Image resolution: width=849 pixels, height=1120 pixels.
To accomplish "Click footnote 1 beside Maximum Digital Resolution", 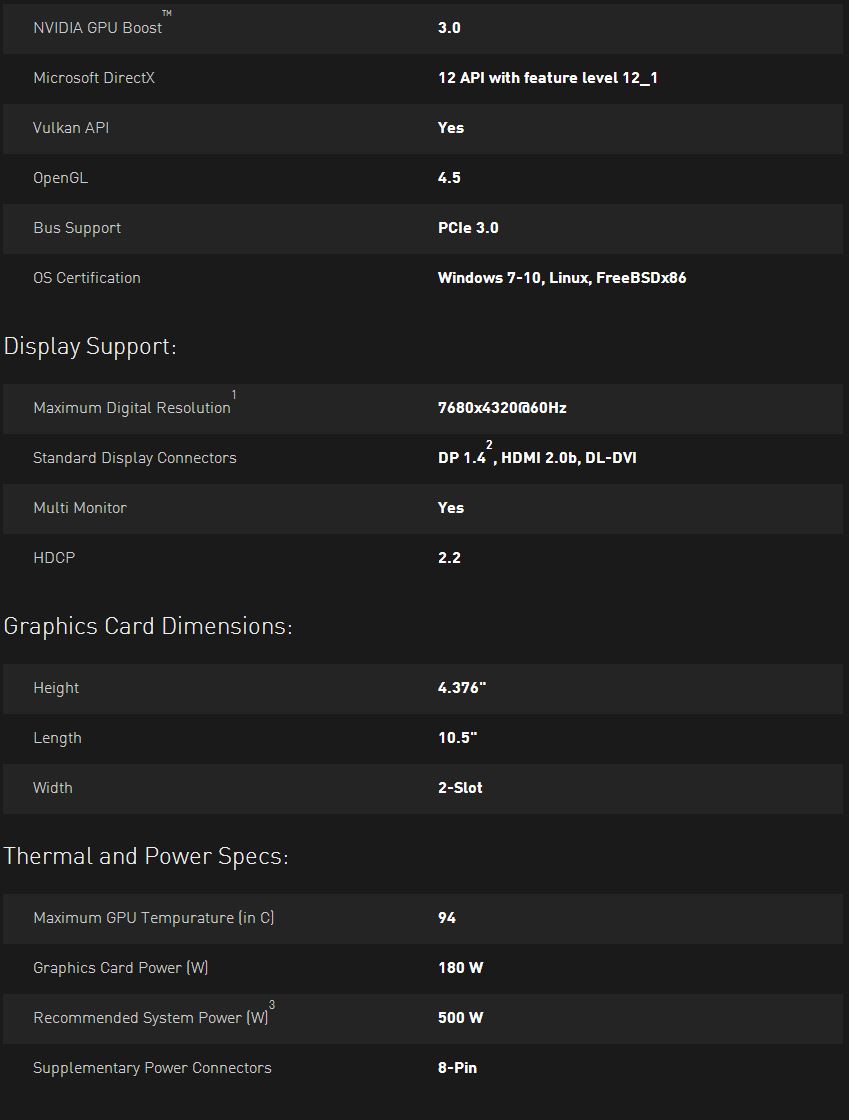I will click(233, 394).
